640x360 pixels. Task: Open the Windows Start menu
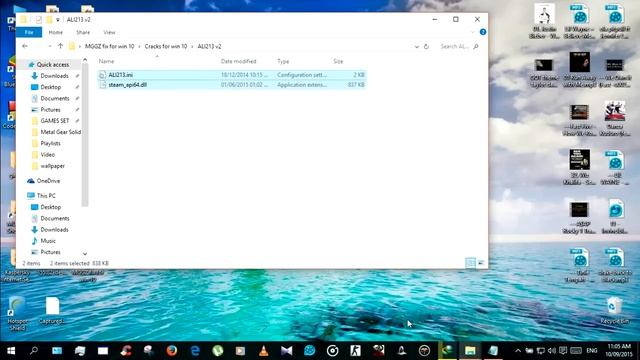[11, 351]
